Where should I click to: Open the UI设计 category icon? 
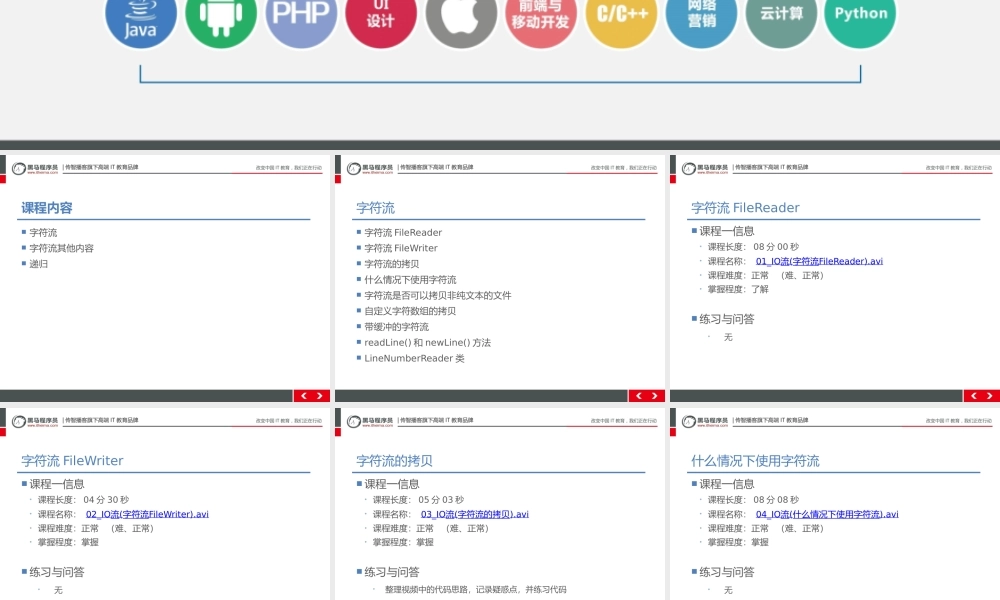pos(381,16)
